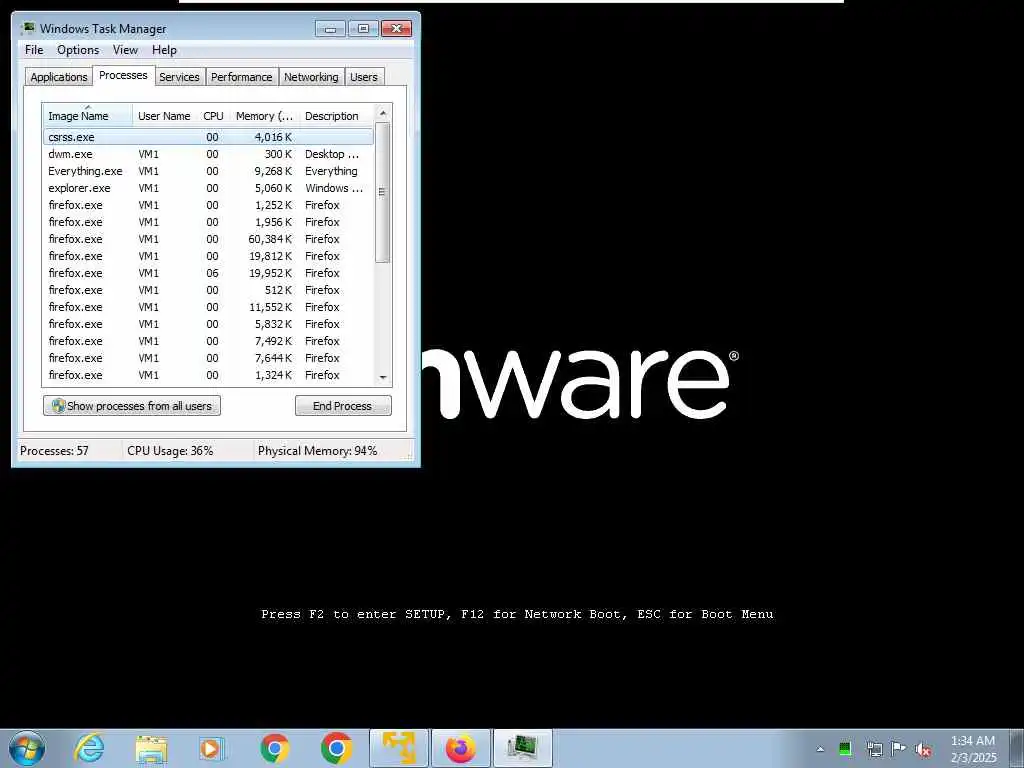Image resolution: width=1024 pixels, height=768 pixels.
Task: Click Task Manager title bar icon
Action: (x=27, y=28)
